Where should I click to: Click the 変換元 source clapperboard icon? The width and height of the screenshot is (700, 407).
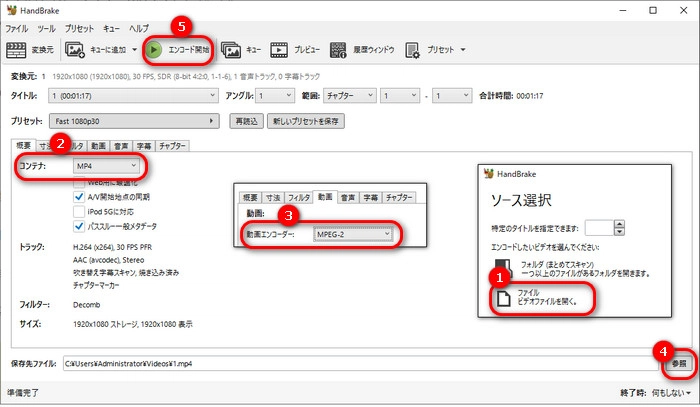coord(16,50)
